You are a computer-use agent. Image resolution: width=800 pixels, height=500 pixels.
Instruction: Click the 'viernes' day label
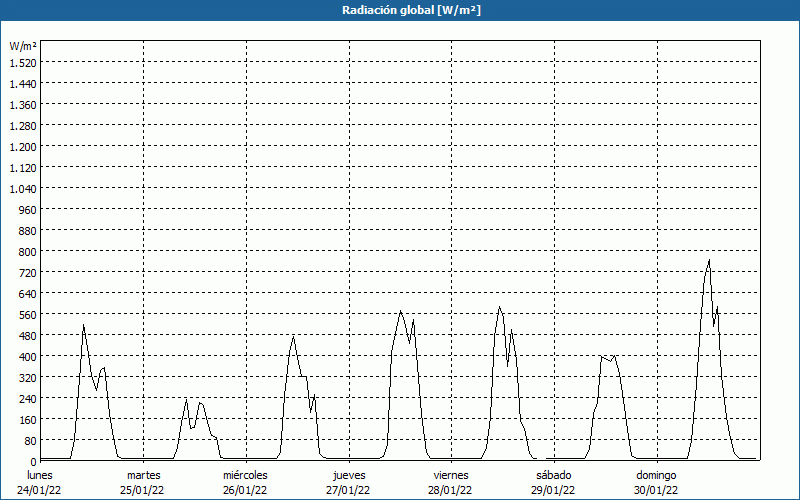[451, 475]
